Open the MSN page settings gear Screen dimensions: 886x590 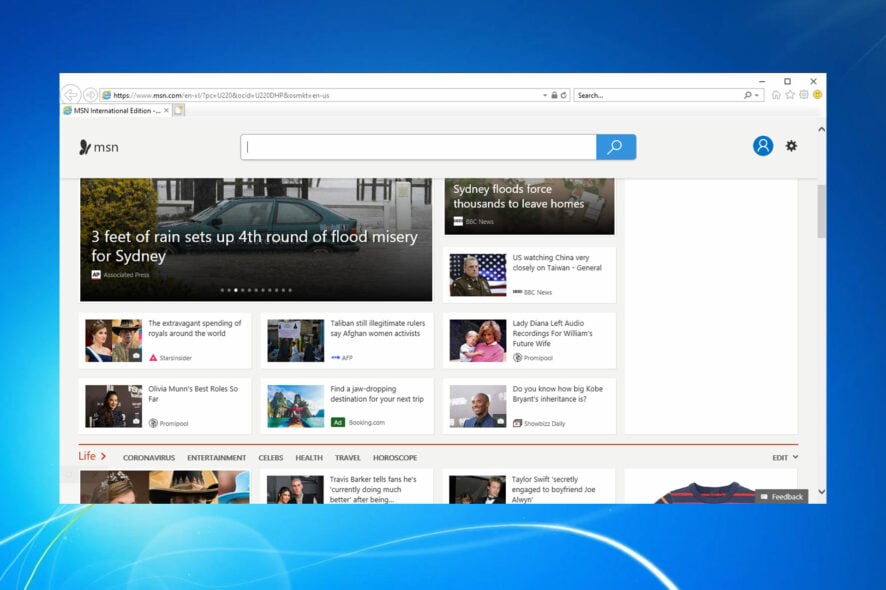[x=792, y=146]
